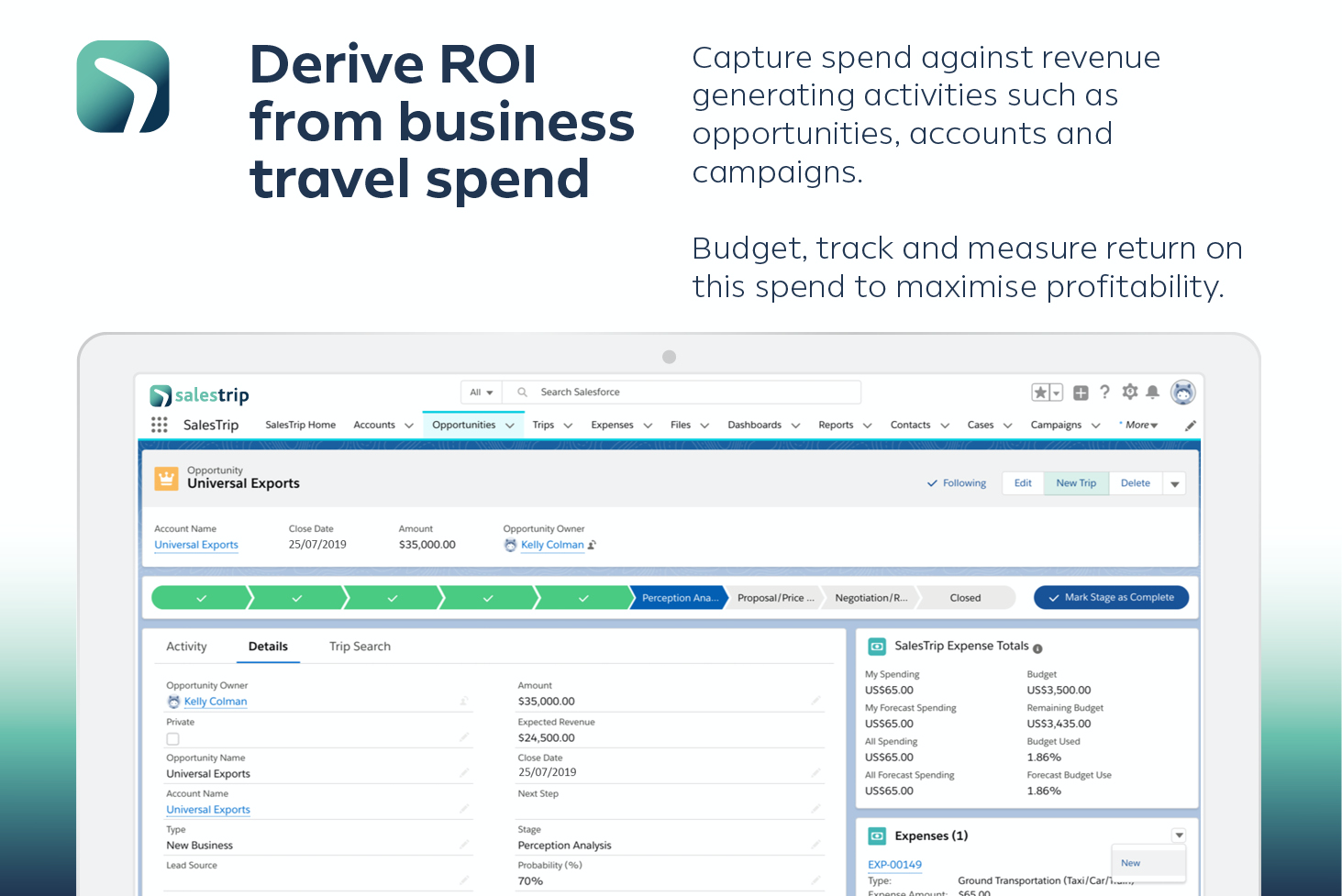Click the search magnifier icon

pos(522,393)
